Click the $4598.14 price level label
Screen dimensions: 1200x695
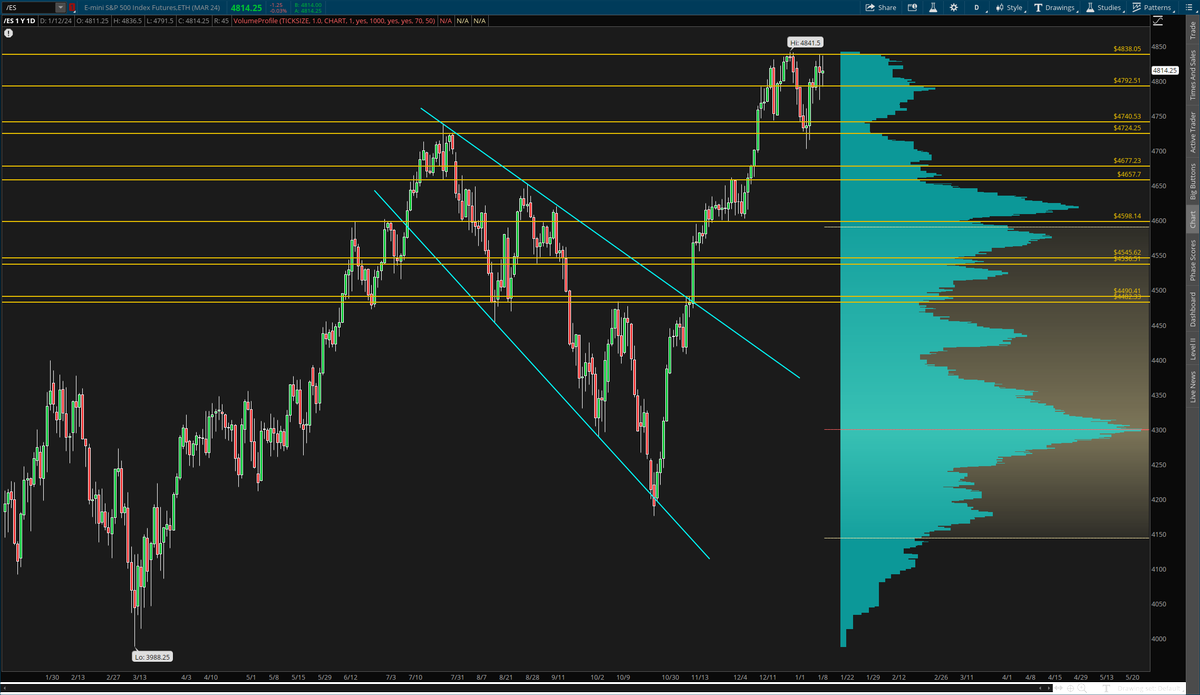(x=1127, y=216)
